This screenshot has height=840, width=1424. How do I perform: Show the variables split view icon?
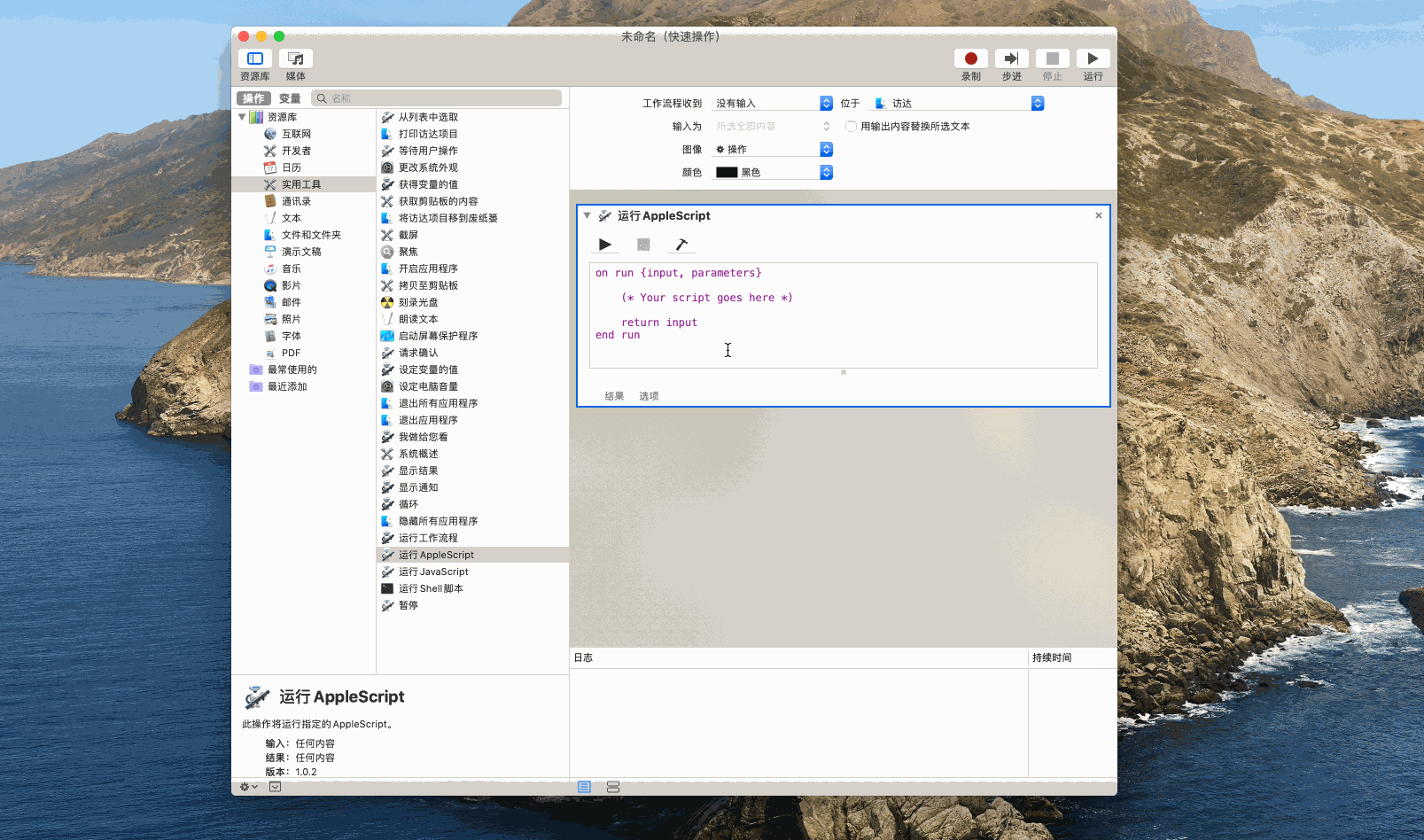(613, 787)
